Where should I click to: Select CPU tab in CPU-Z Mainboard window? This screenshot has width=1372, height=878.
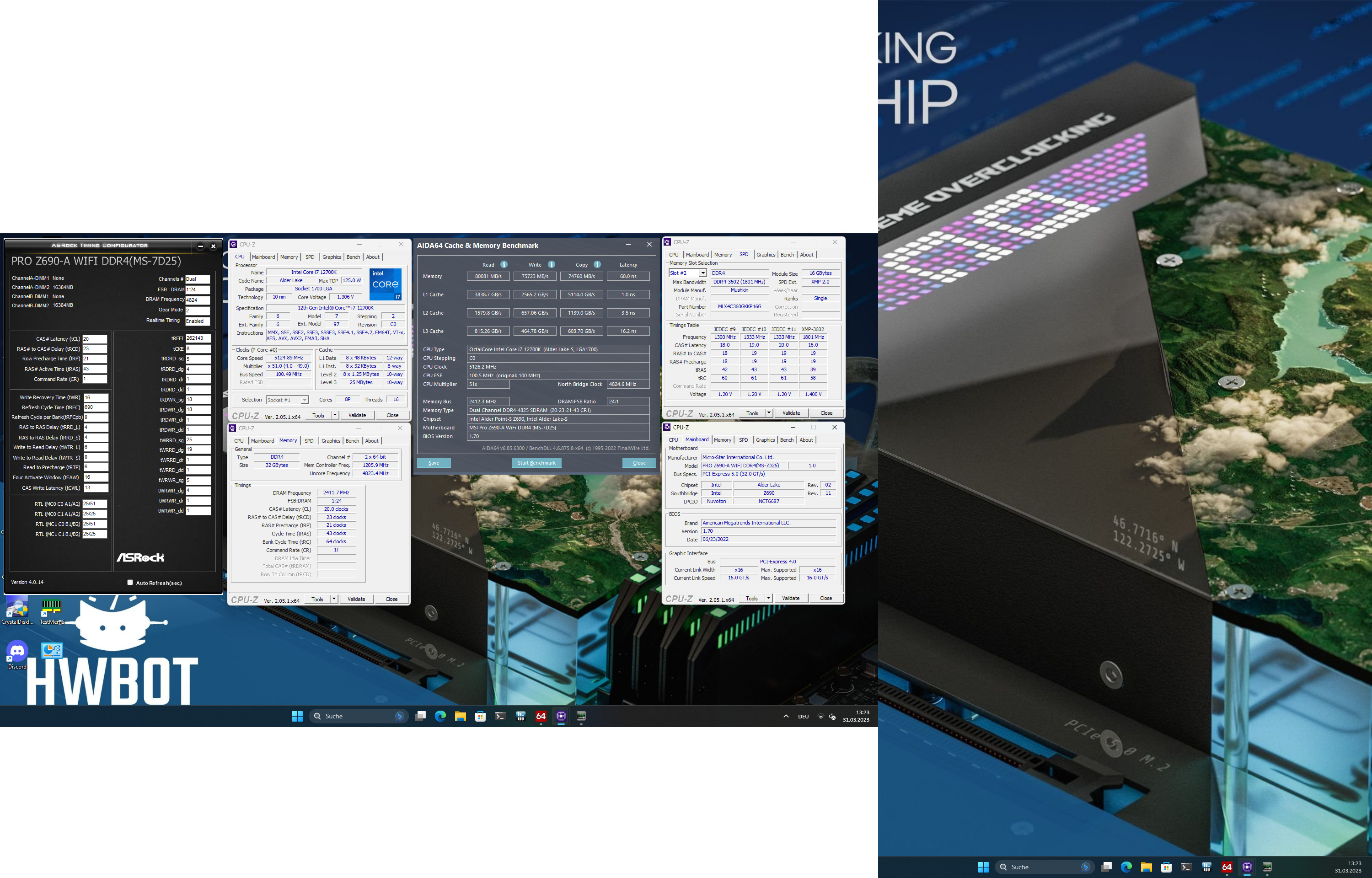click(673, 440)
